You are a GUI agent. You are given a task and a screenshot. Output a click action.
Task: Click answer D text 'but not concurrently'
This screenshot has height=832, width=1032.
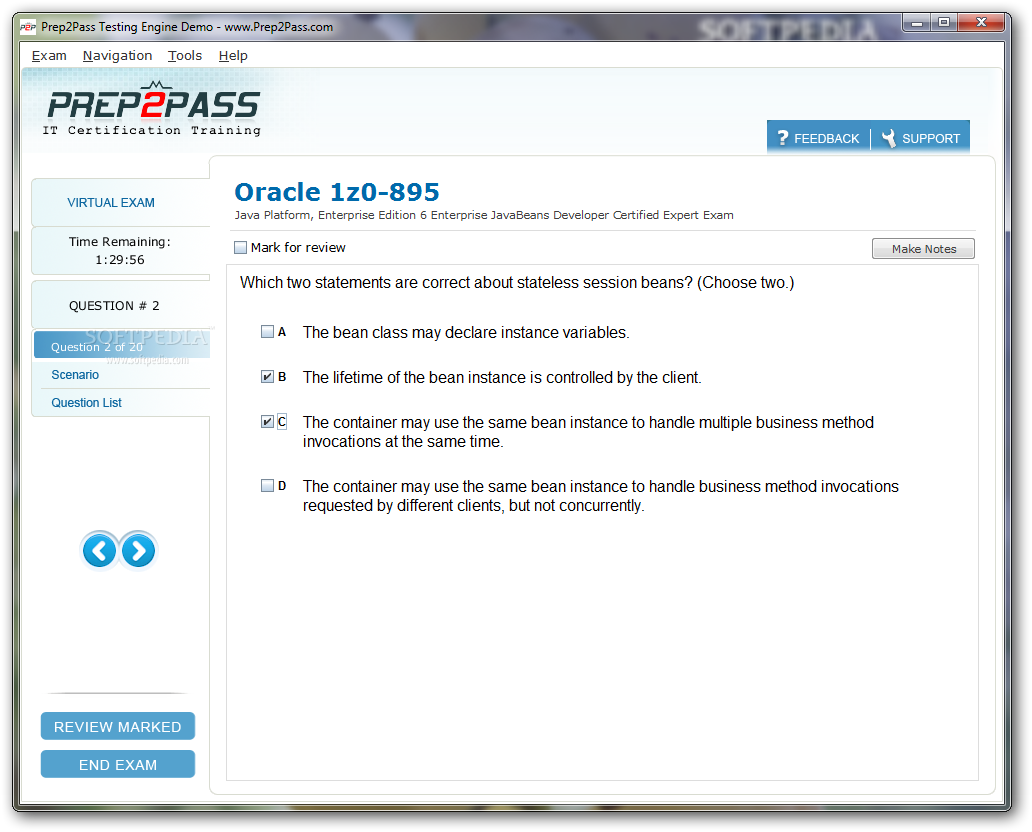point(577,506)
